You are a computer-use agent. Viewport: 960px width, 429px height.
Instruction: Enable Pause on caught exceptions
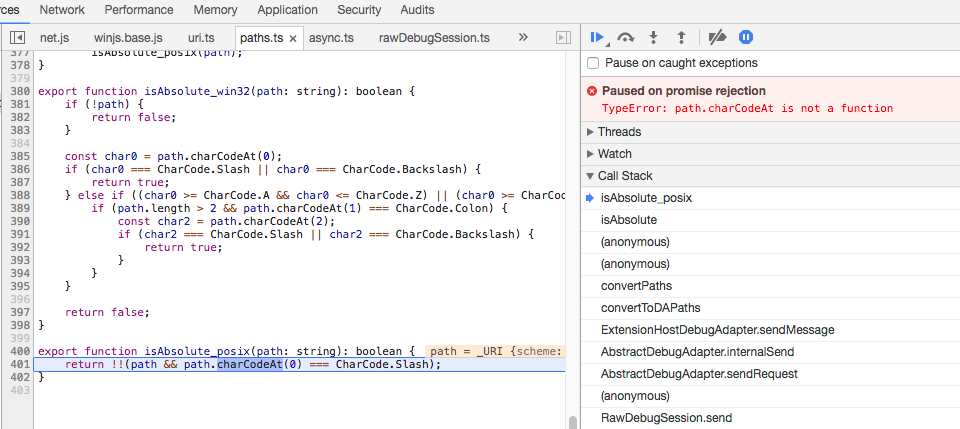[x=593, y=63]
